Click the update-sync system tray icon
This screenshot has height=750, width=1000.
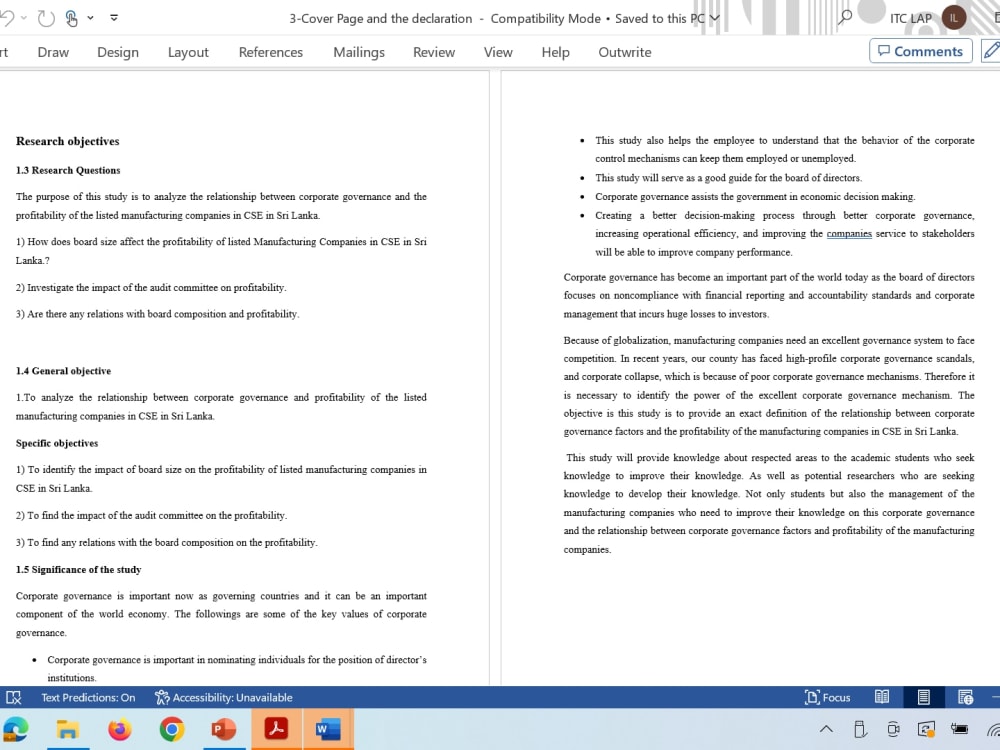click(x=926, y=728)
